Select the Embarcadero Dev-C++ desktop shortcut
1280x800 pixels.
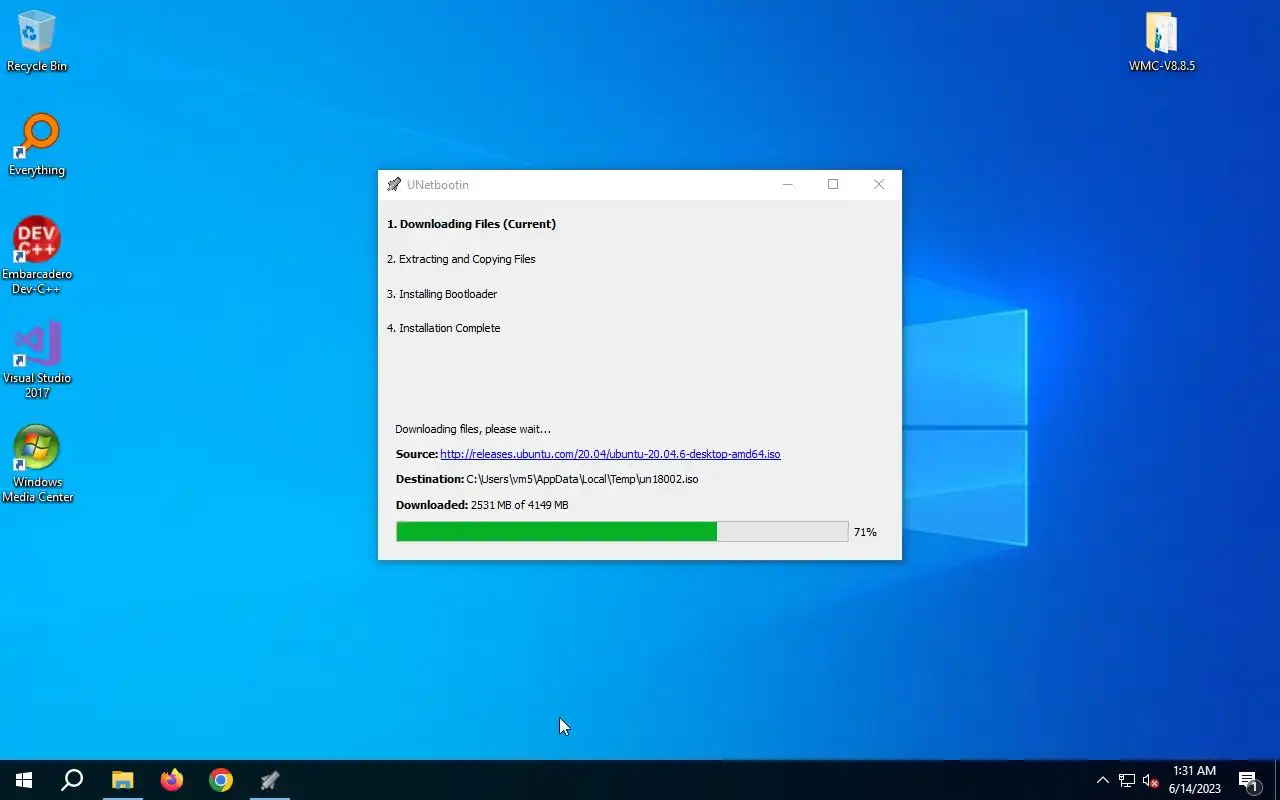coord(37,256)
